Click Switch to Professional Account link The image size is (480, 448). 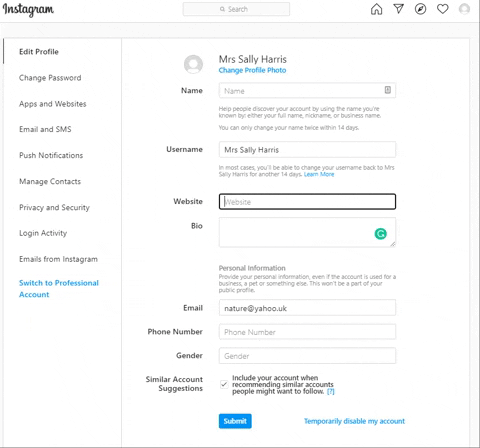[59, 289]
